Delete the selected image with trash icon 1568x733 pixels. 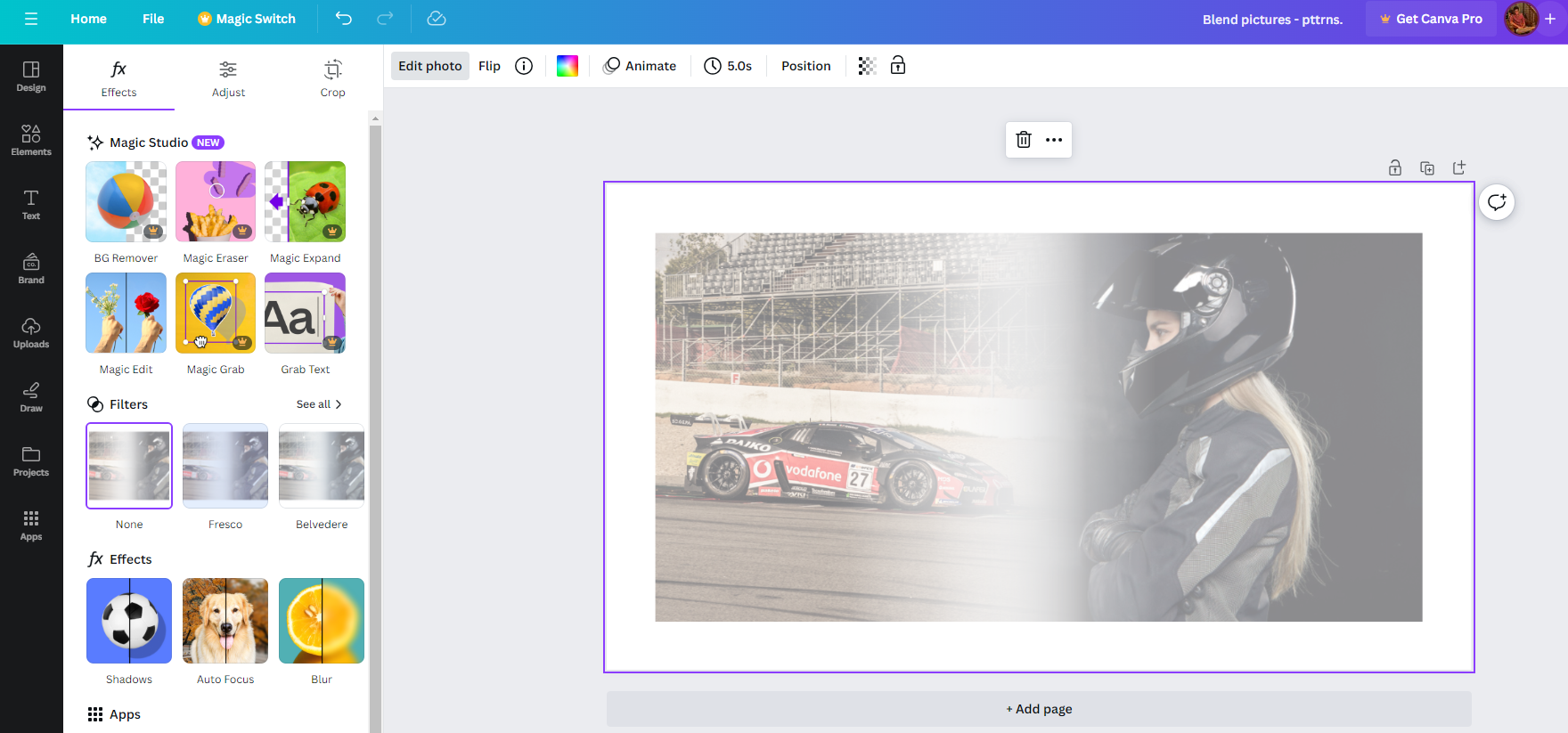tap(1024, 140)
